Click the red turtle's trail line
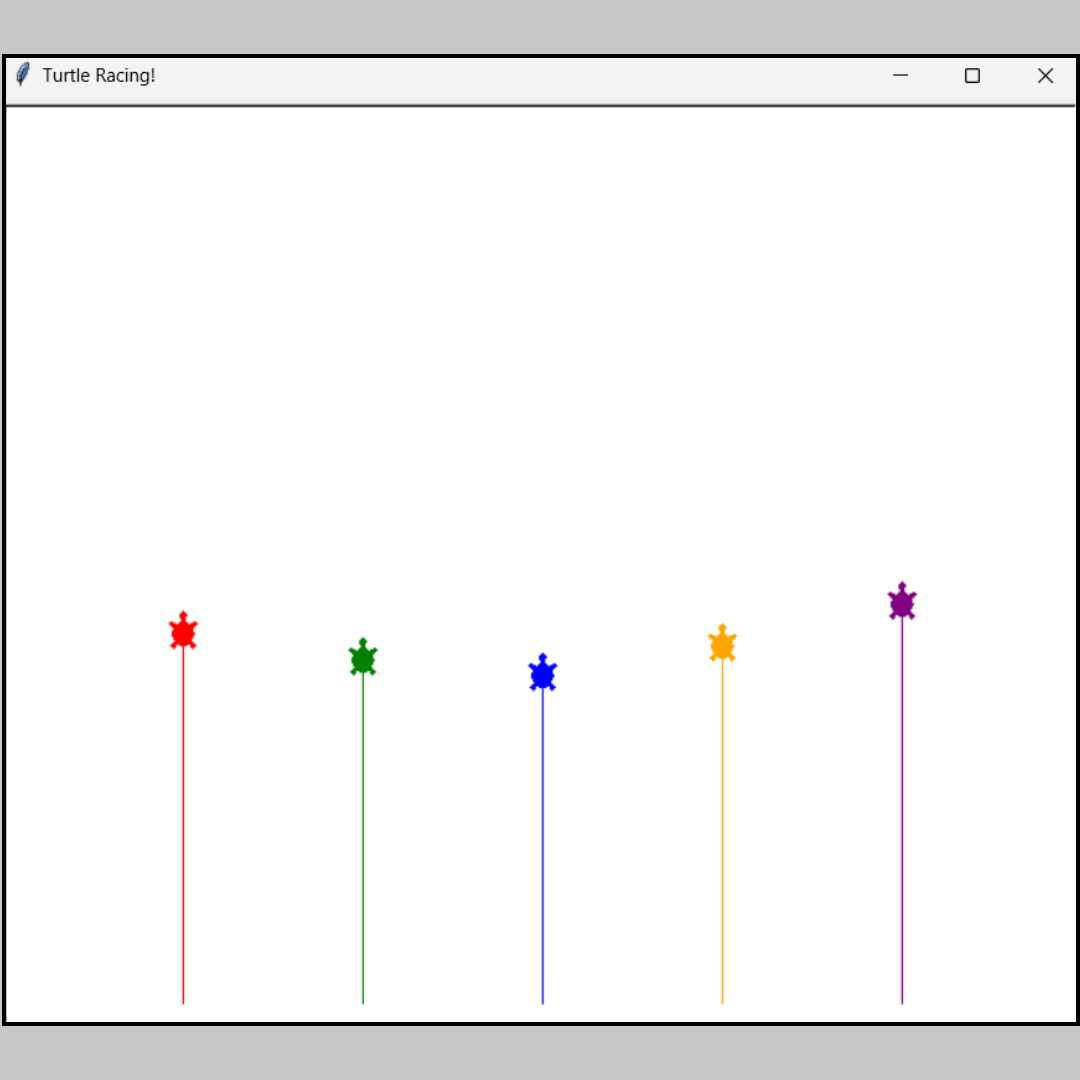Screen dimensions: 1080x1080 [183, 820]
